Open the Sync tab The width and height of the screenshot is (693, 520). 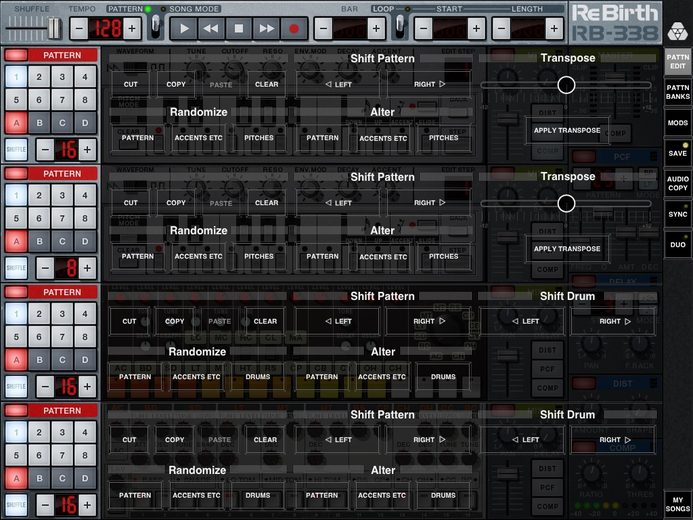[678, 214]
